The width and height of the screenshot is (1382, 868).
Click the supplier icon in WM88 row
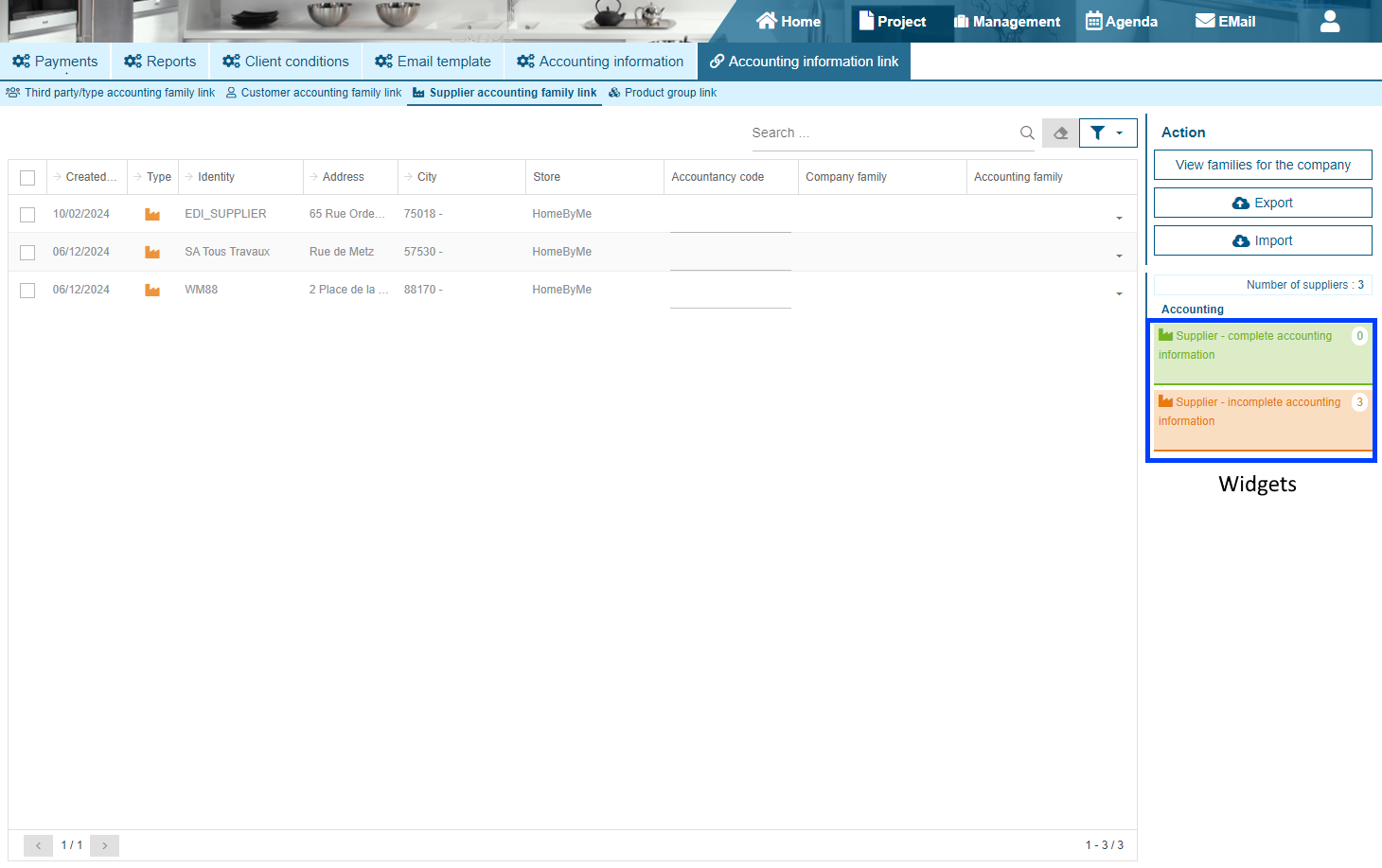coord(152,290)
